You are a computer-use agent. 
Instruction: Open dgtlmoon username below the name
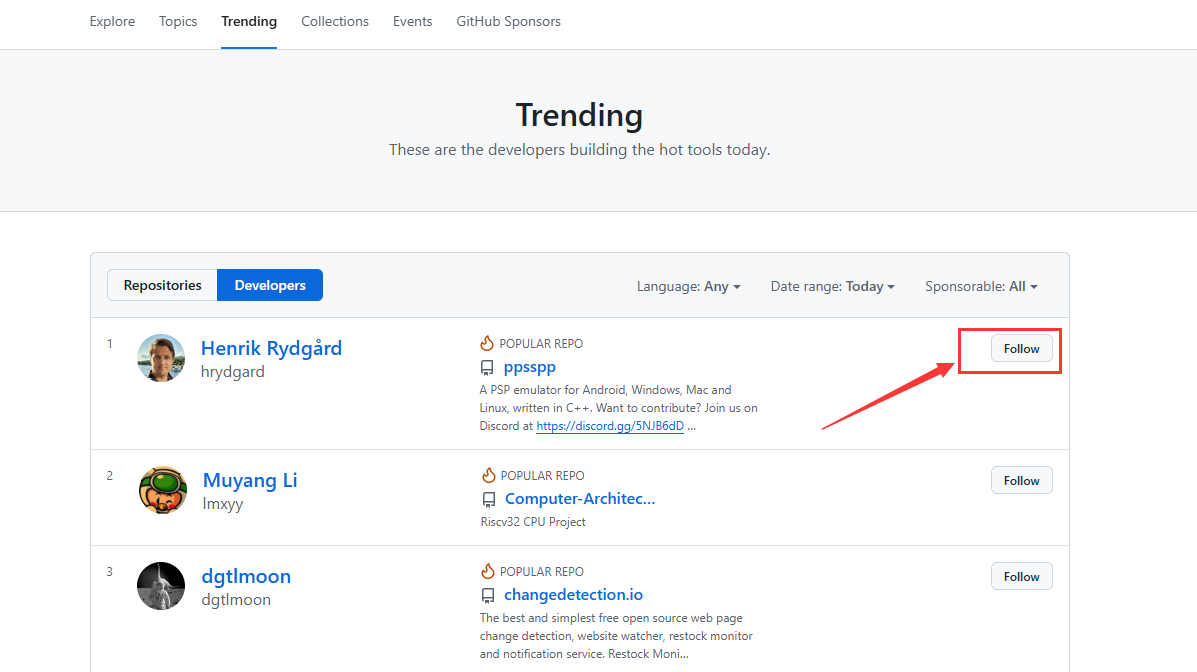pos(236,599)
